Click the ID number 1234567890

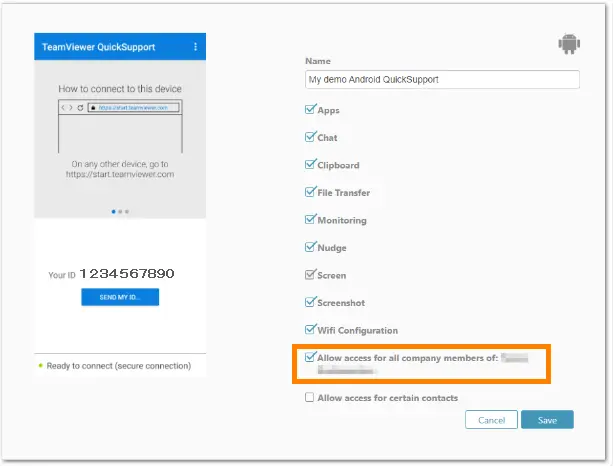click(127, 274)
